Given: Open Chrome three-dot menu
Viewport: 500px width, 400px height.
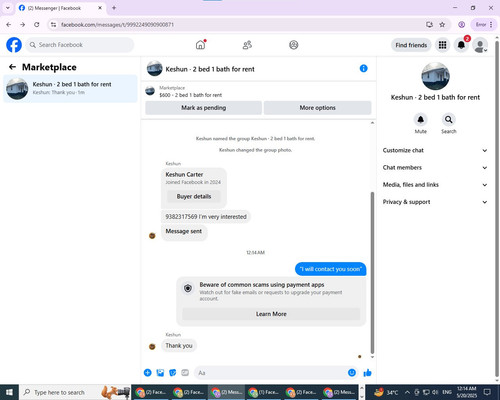Looking at the screenshot, I should click(x=491, y=25).
